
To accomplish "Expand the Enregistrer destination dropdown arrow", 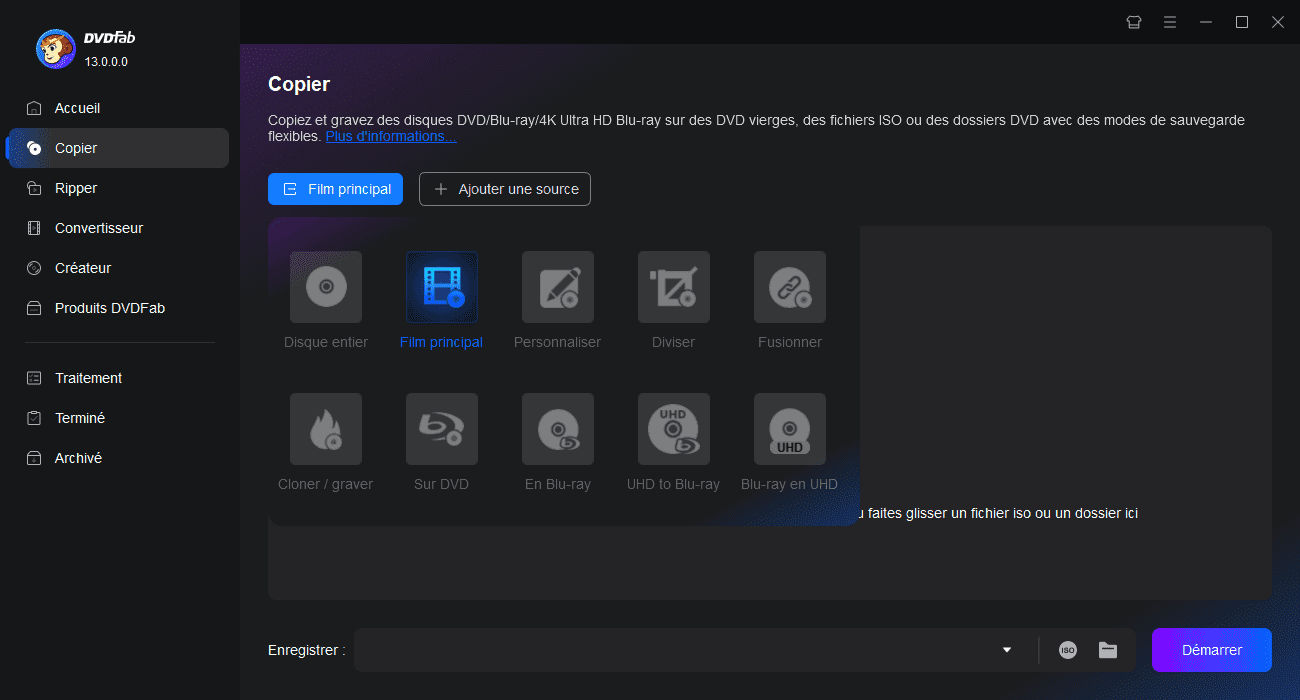I will coord(1007,650).
